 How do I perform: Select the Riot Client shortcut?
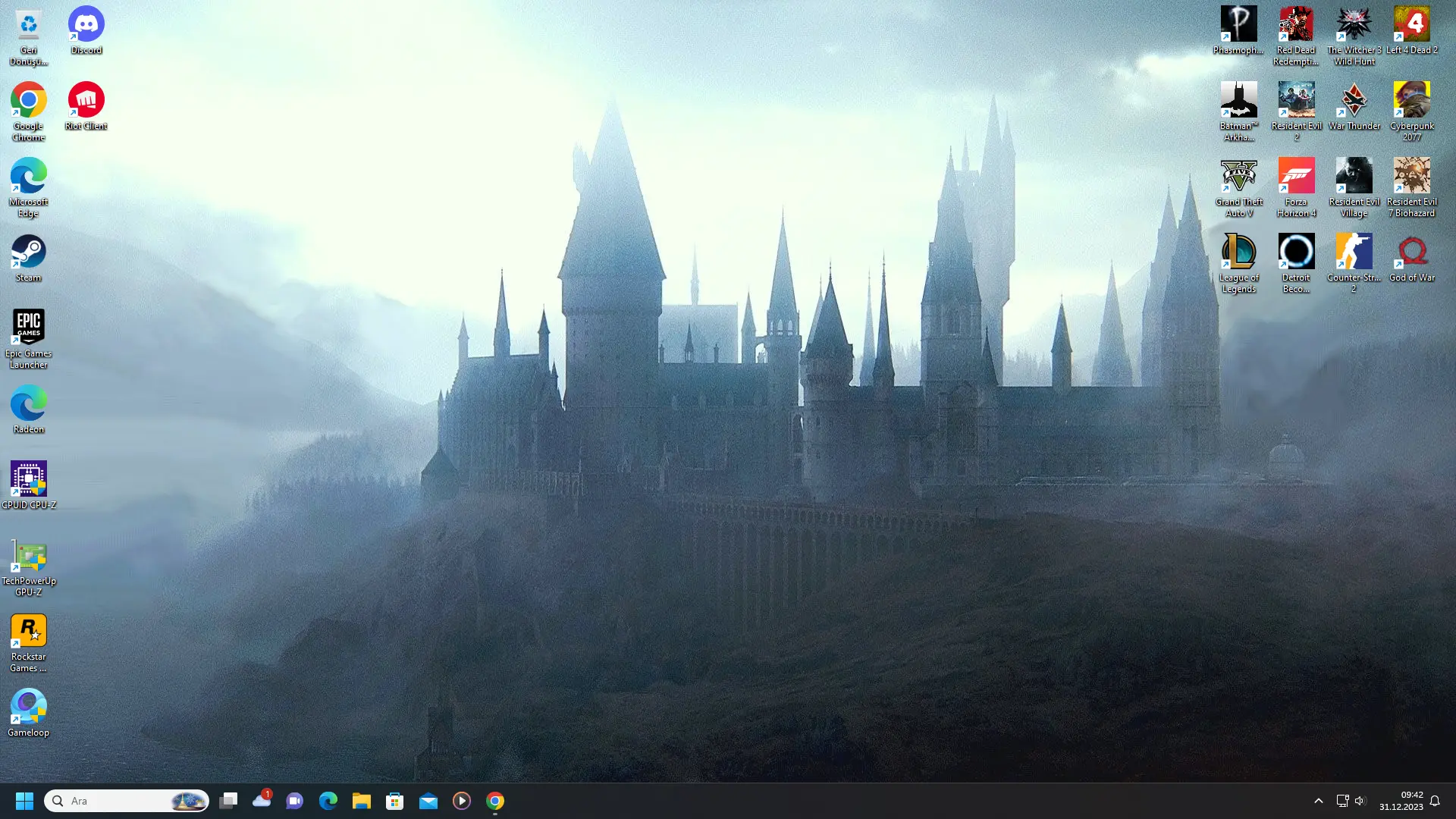(86, 106)
